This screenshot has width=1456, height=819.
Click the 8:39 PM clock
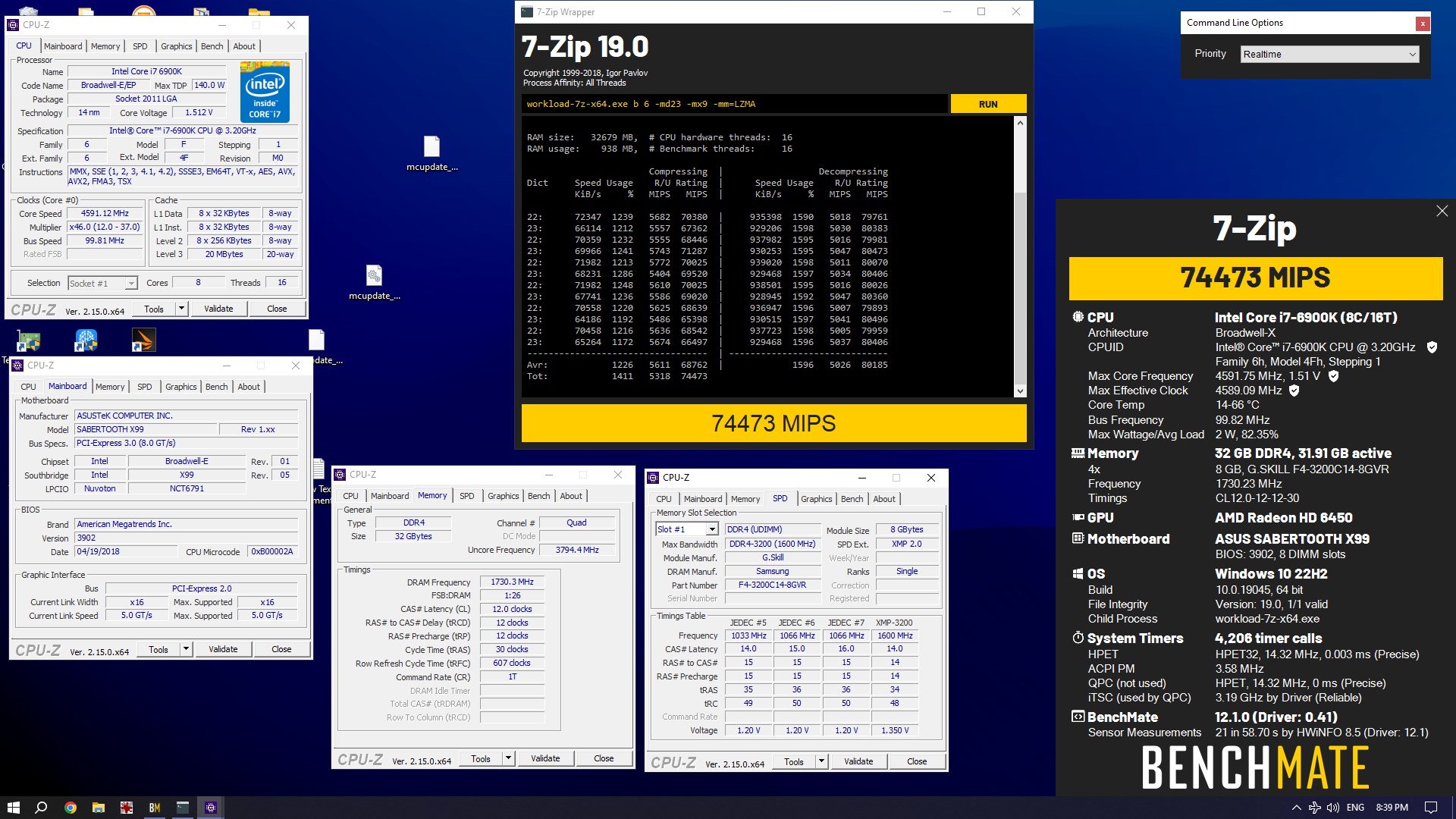tap(1392, 808)
